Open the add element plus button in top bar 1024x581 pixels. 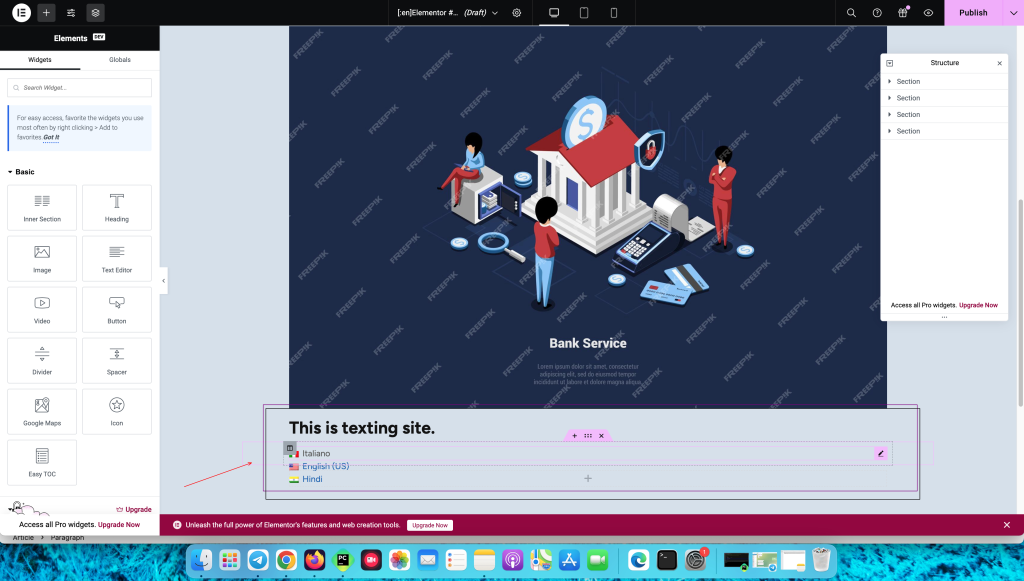[46, 12]
